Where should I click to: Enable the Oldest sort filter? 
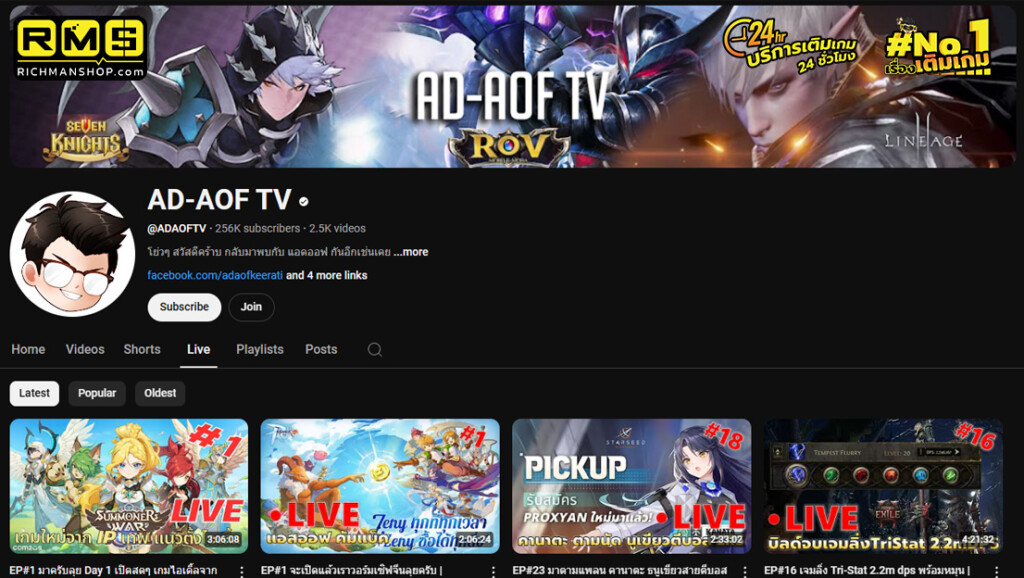159,393
